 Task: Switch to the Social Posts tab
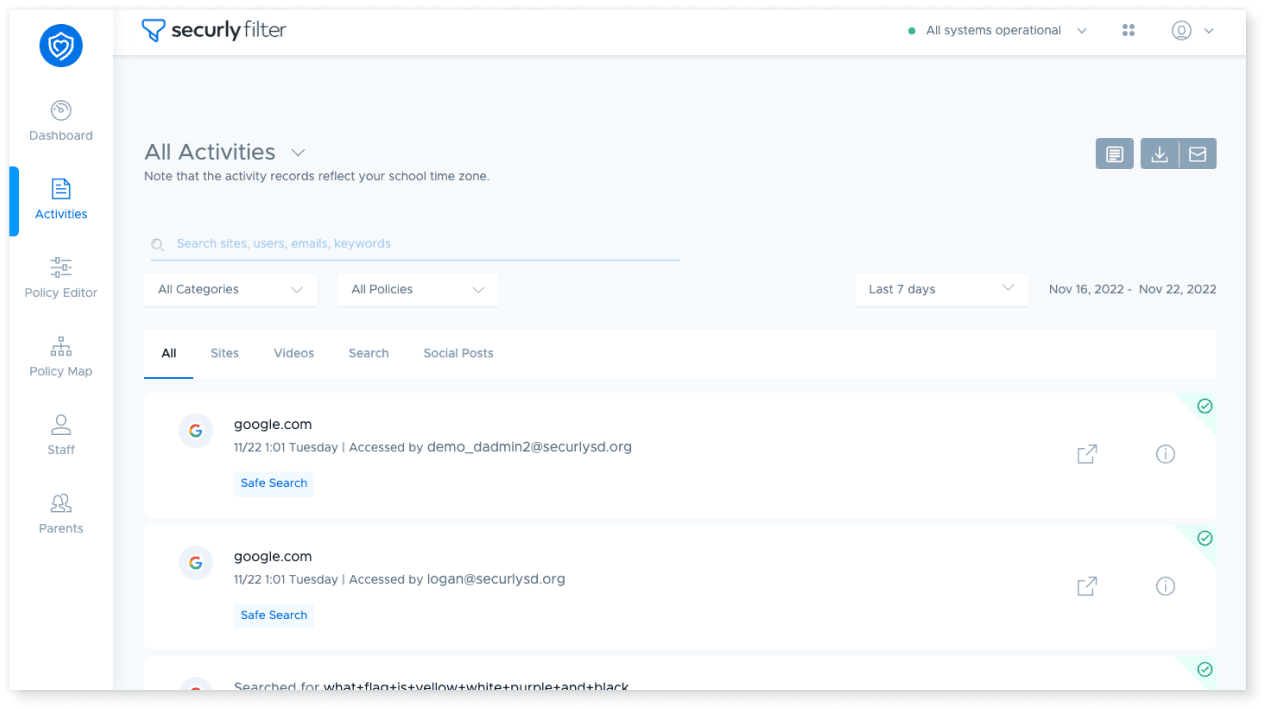coord(458,354)
